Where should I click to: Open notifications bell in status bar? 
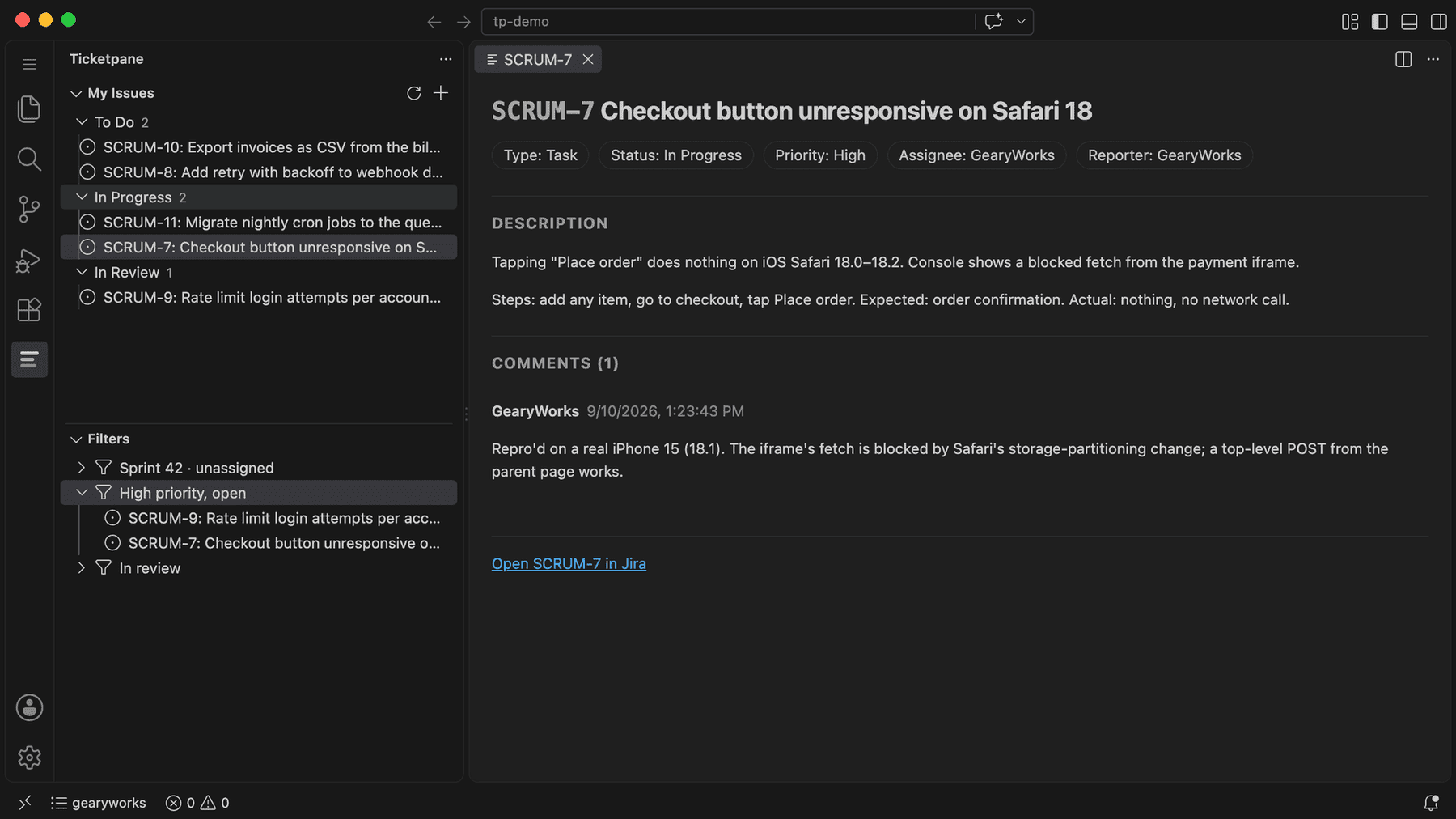coord(1431,803)
